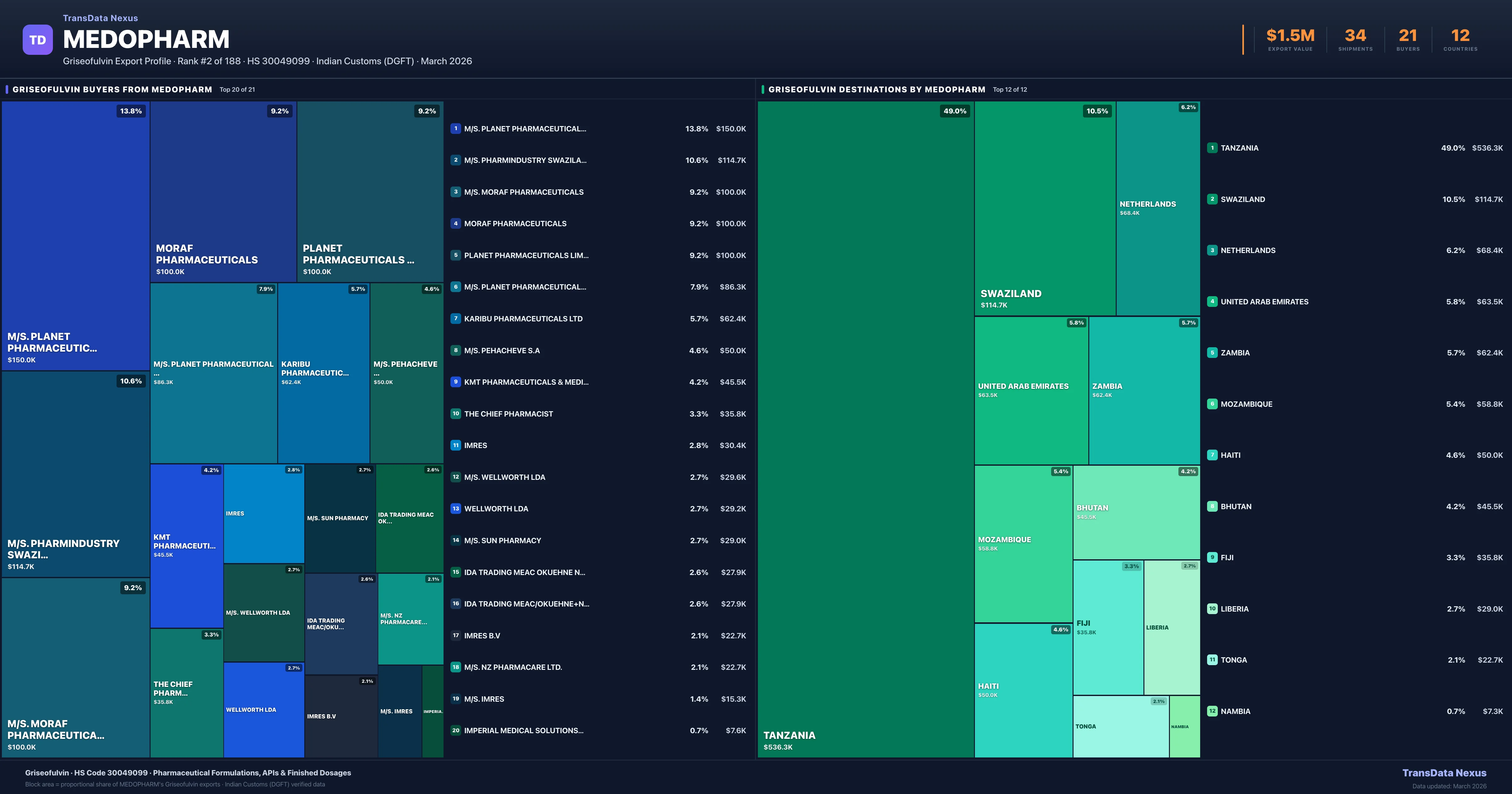Click the light green Bhutan color block

(1136, 512)
